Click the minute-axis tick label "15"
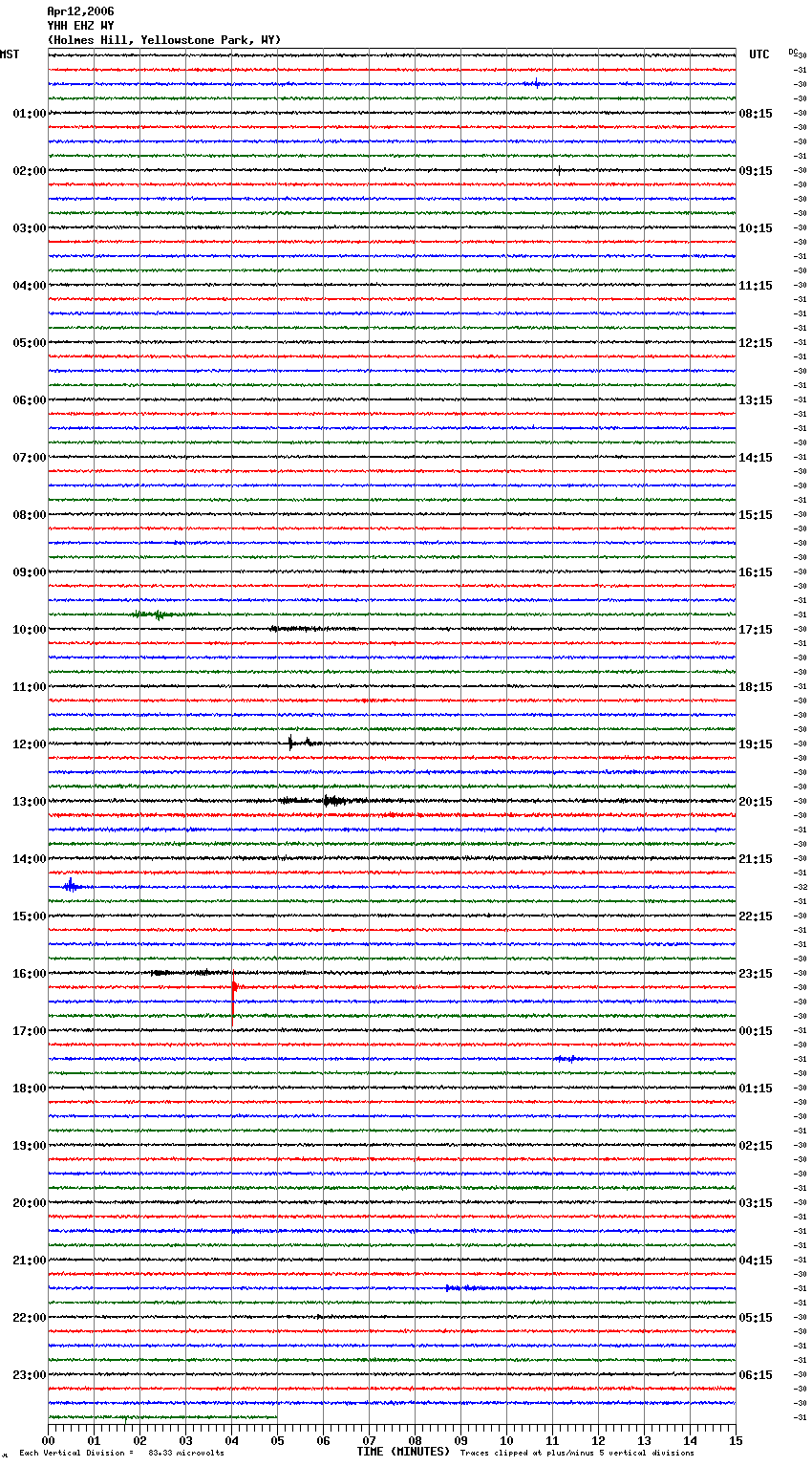 pyautogui.click(x=736, y=1440)
